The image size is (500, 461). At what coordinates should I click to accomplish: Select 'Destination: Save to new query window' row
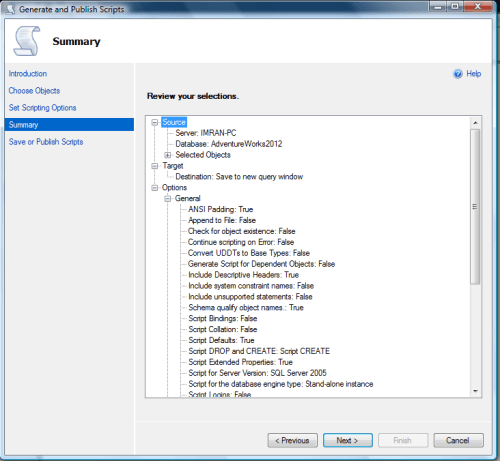pos(239,177)
